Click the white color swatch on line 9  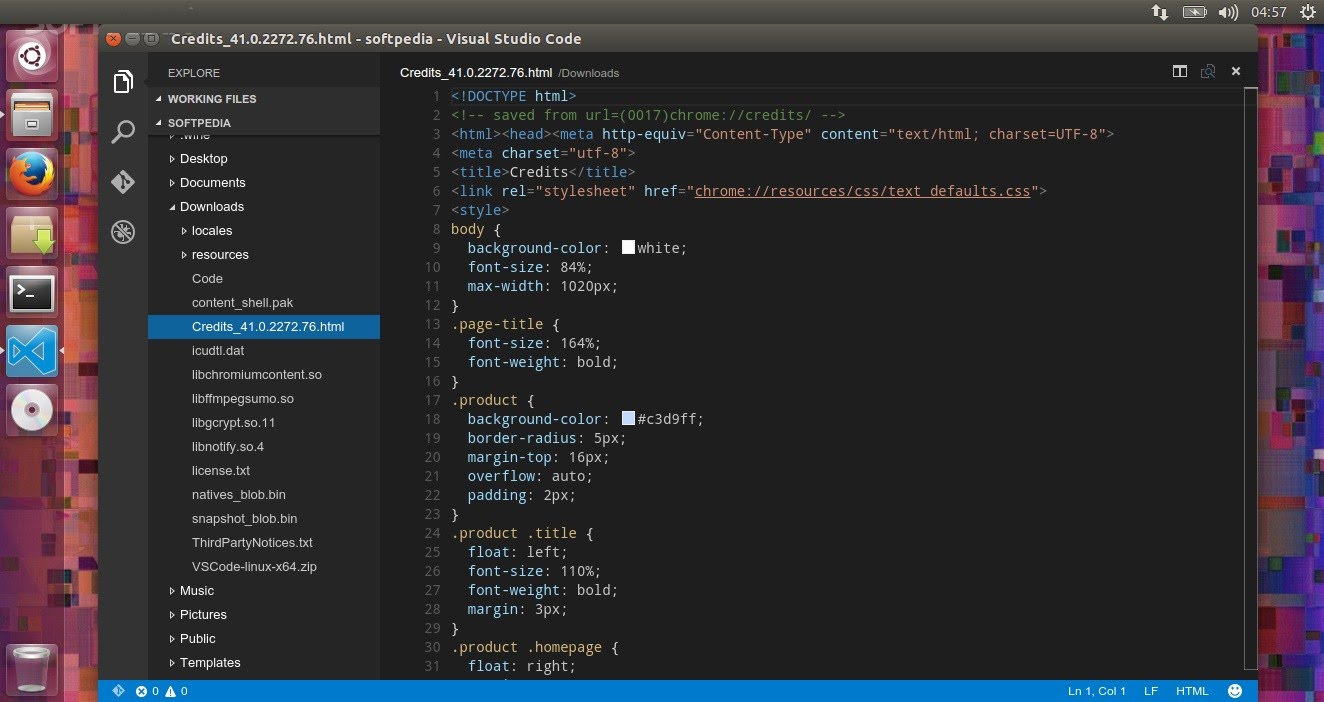[x=628, y=247]
